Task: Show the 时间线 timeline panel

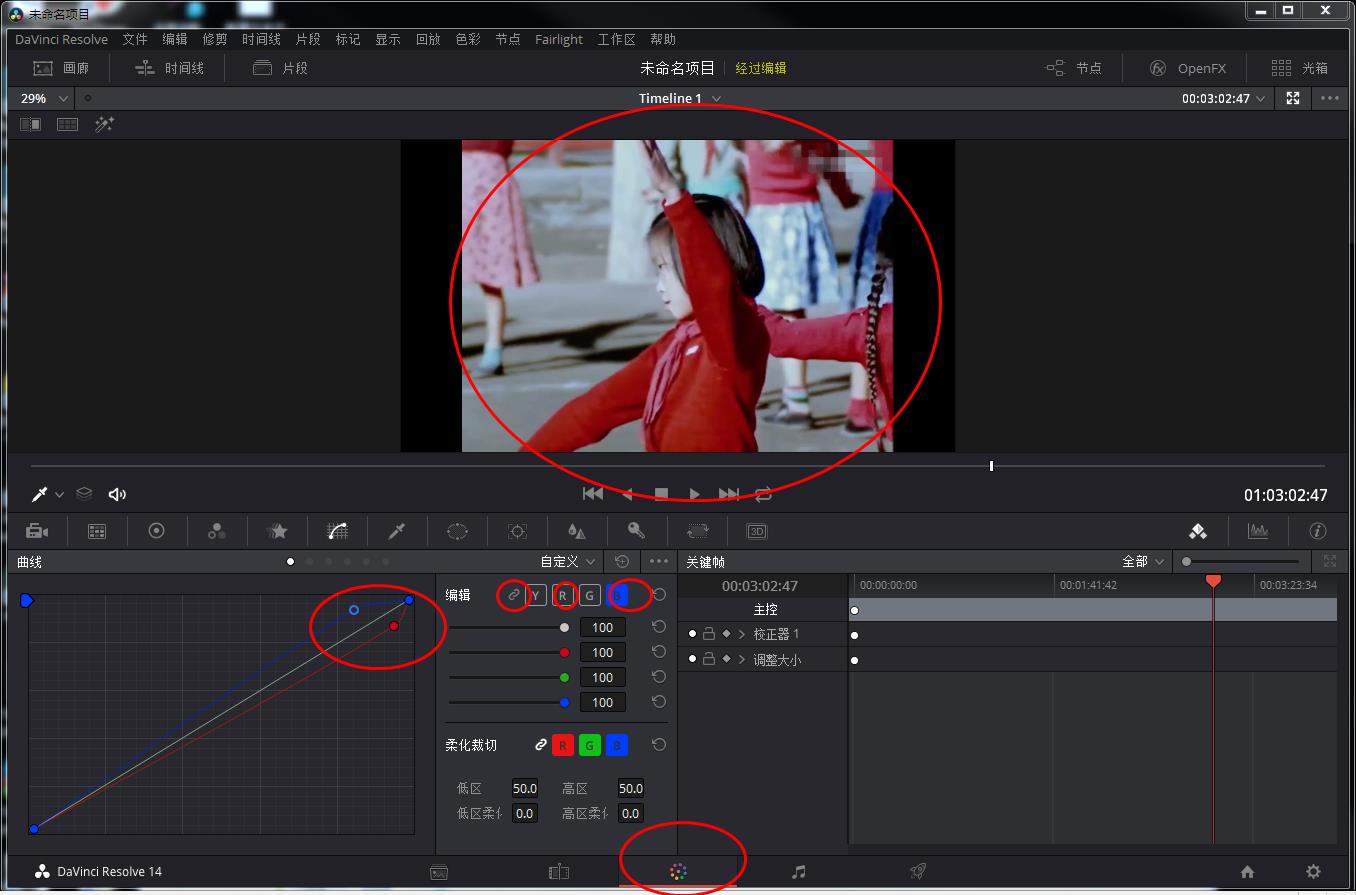Action: pyautogui.click(x=169, y=68)
